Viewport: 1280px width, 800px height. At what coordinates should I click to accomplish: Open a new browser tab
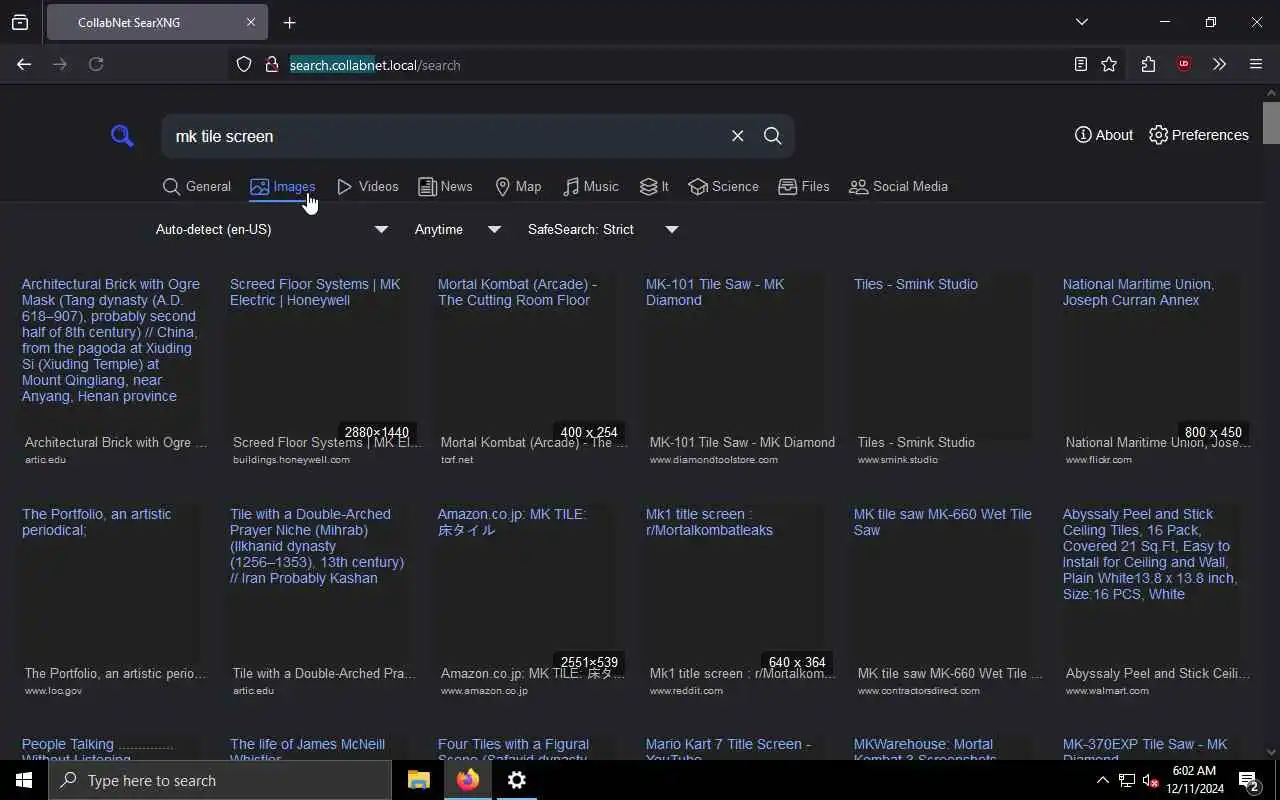coord(289,22)
